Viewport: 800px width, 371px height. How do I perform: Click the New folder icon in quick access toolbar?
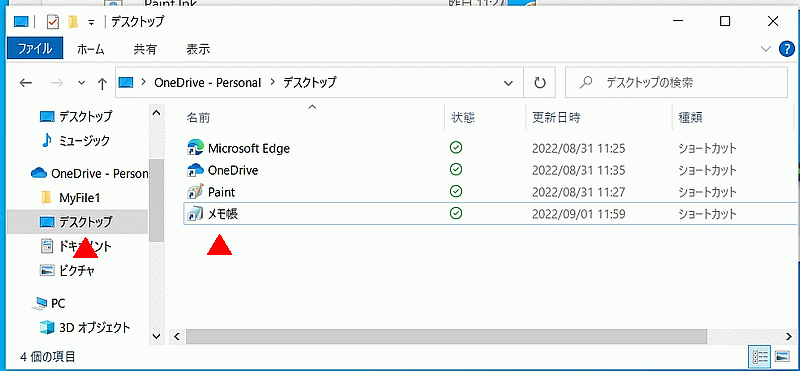coord(73,22)
